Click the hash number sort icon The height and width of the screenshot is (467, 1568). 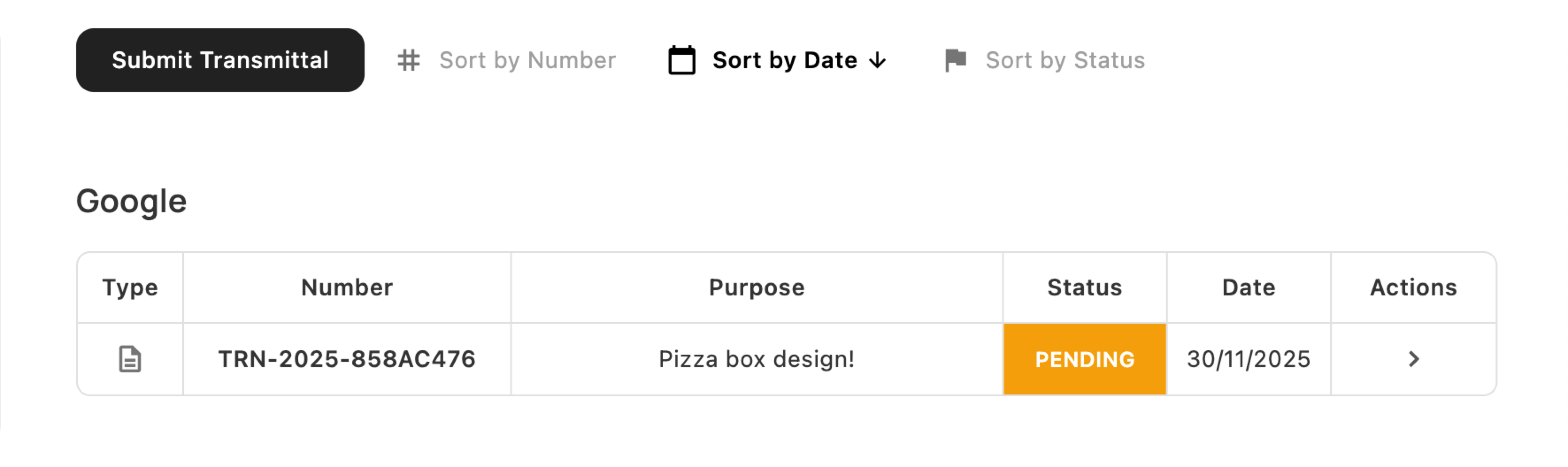(408, 60)
